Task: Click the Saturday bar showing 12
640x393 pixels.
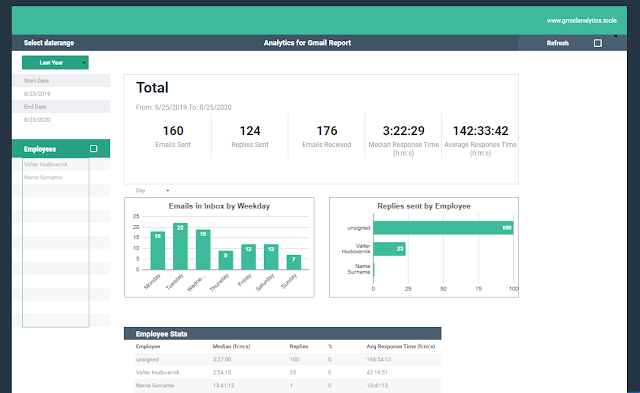Action: click(x=271, y=257)
